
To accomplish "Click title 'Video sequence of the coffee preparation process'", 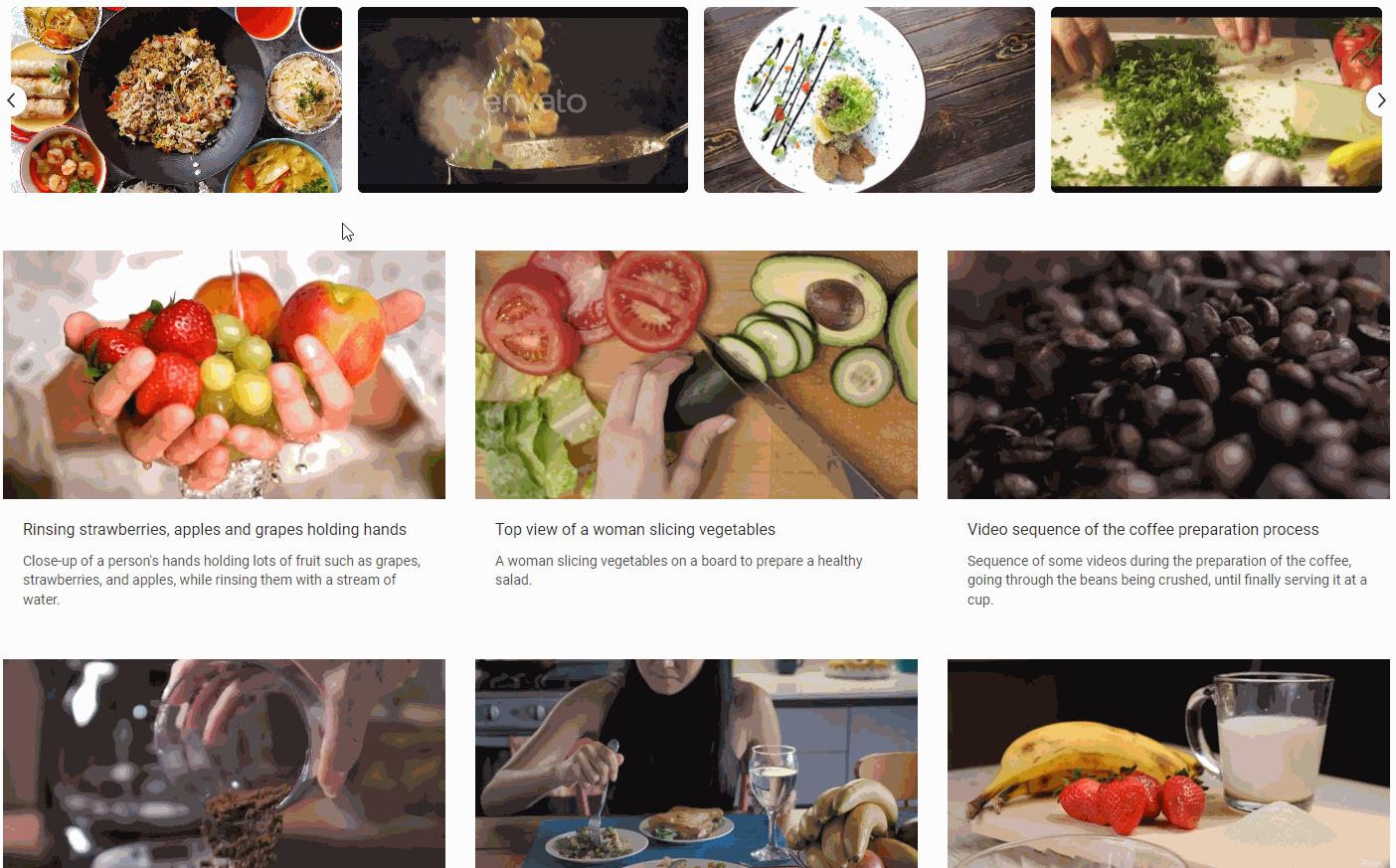I will pyautogui.click(x=1143, y=530).
